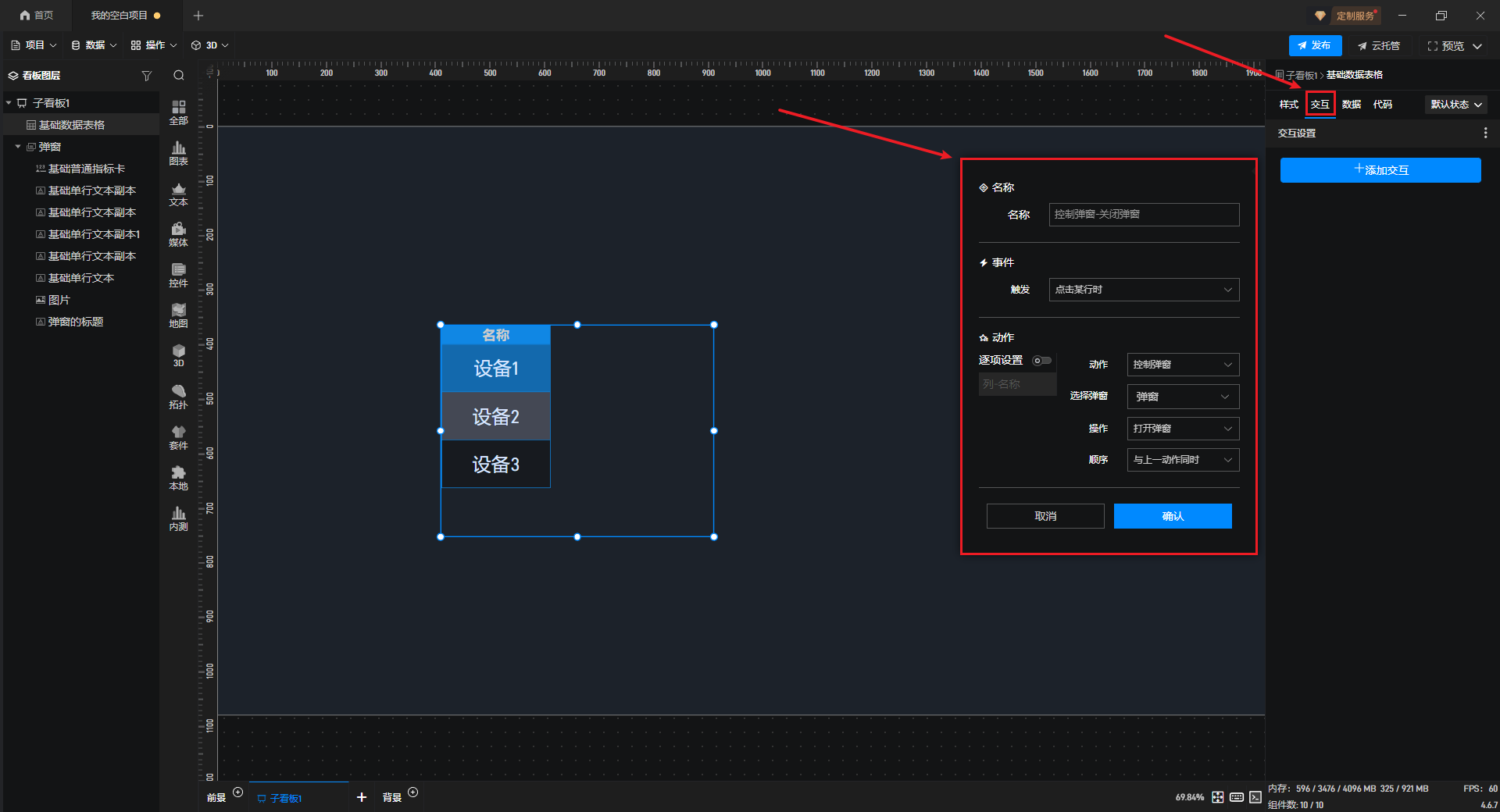The width and height of the screenshot is (1500, 812).
Task: Open the 触发 event dropdown
Action: 1144,290
